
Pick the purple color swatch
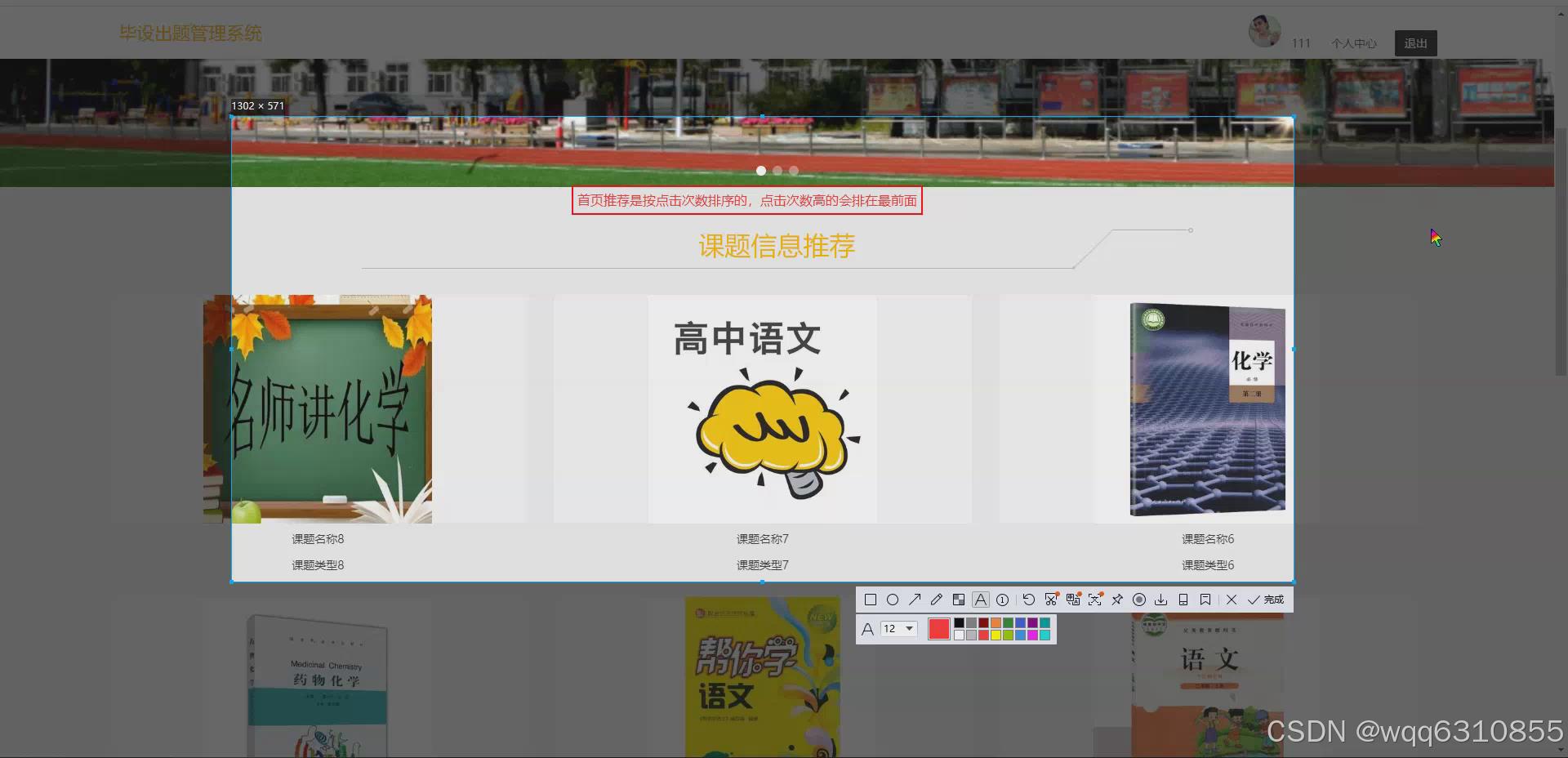[1032, 622]
